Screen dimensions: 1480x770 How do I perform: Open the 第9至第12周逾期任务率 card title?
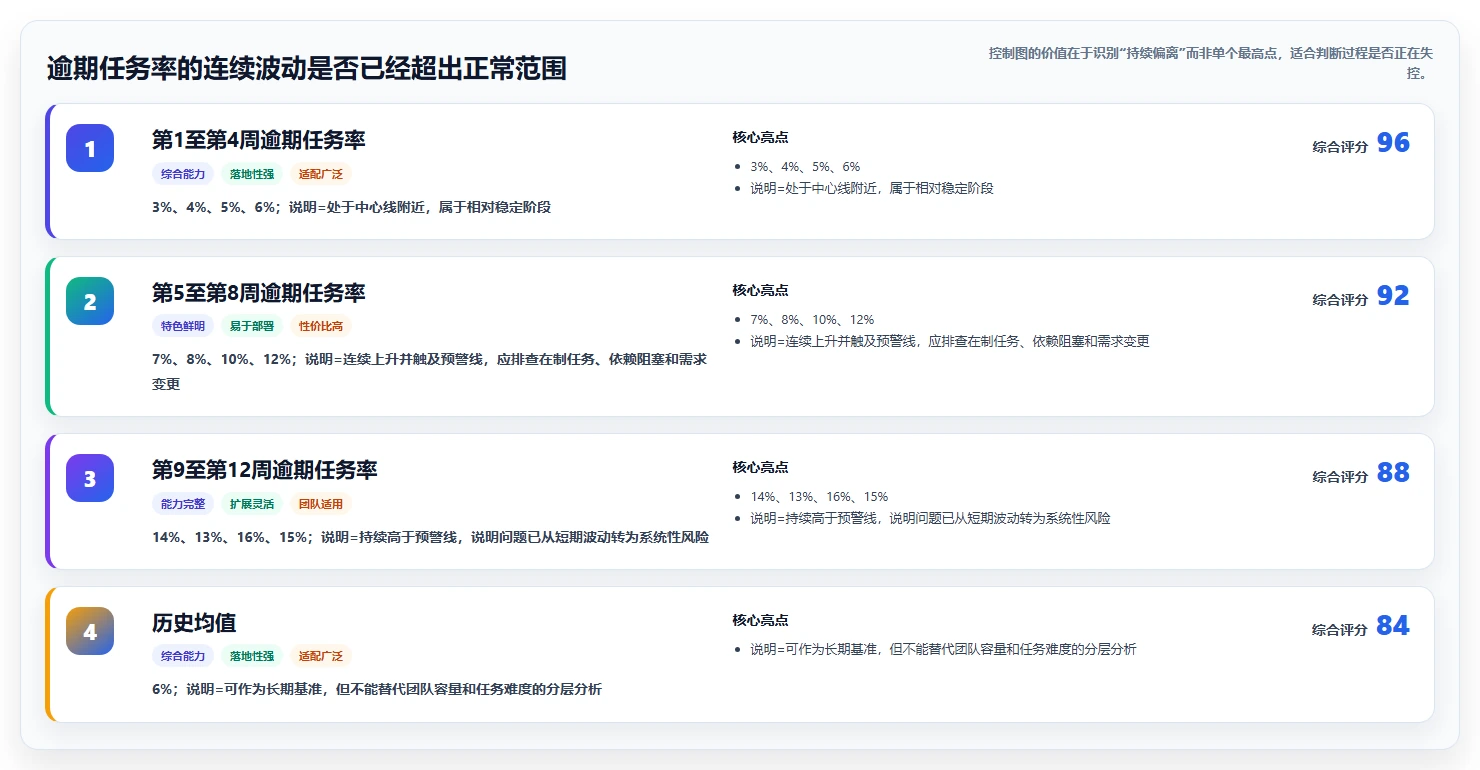click(265, 469)
